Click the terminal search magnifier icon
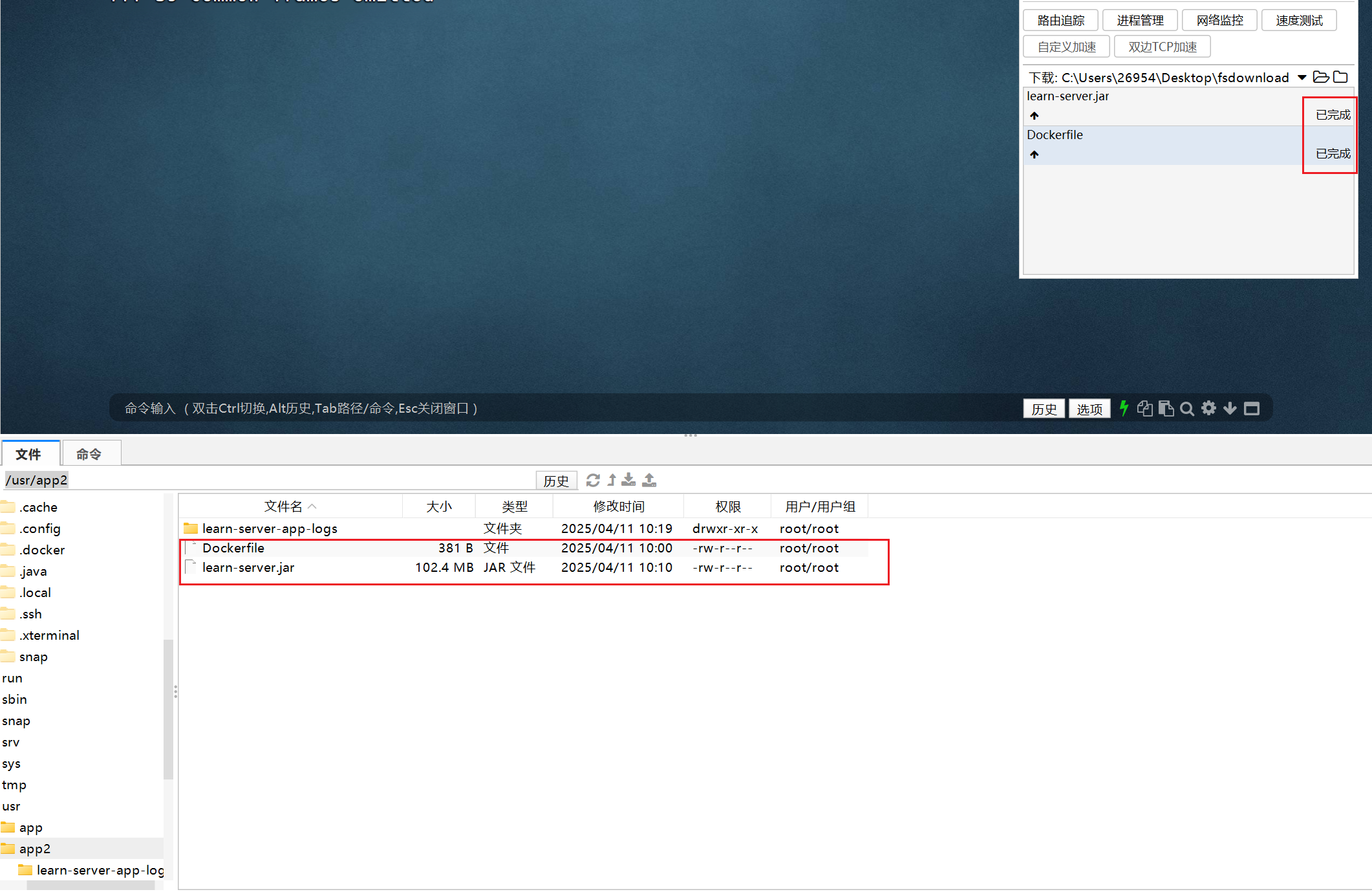 pyautogui.click(x=1186, y=409)
